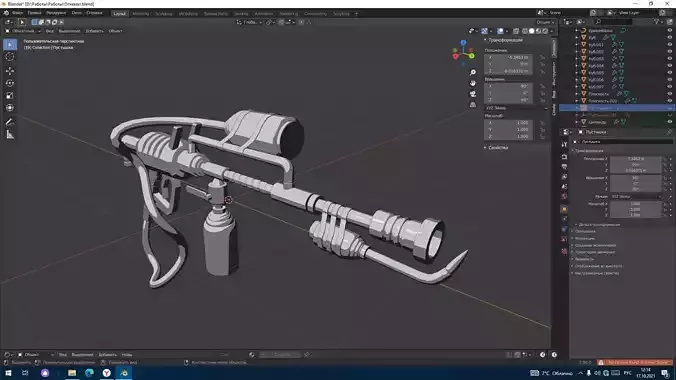Open the Output properties tab
Screen dimensions: 676x380
pos(564,166)
